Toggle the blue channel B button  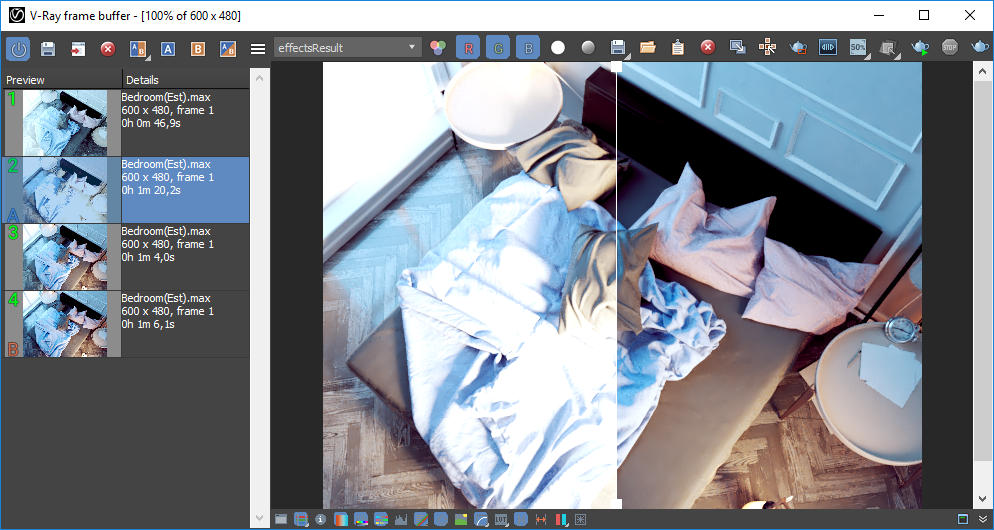(527, 48)
